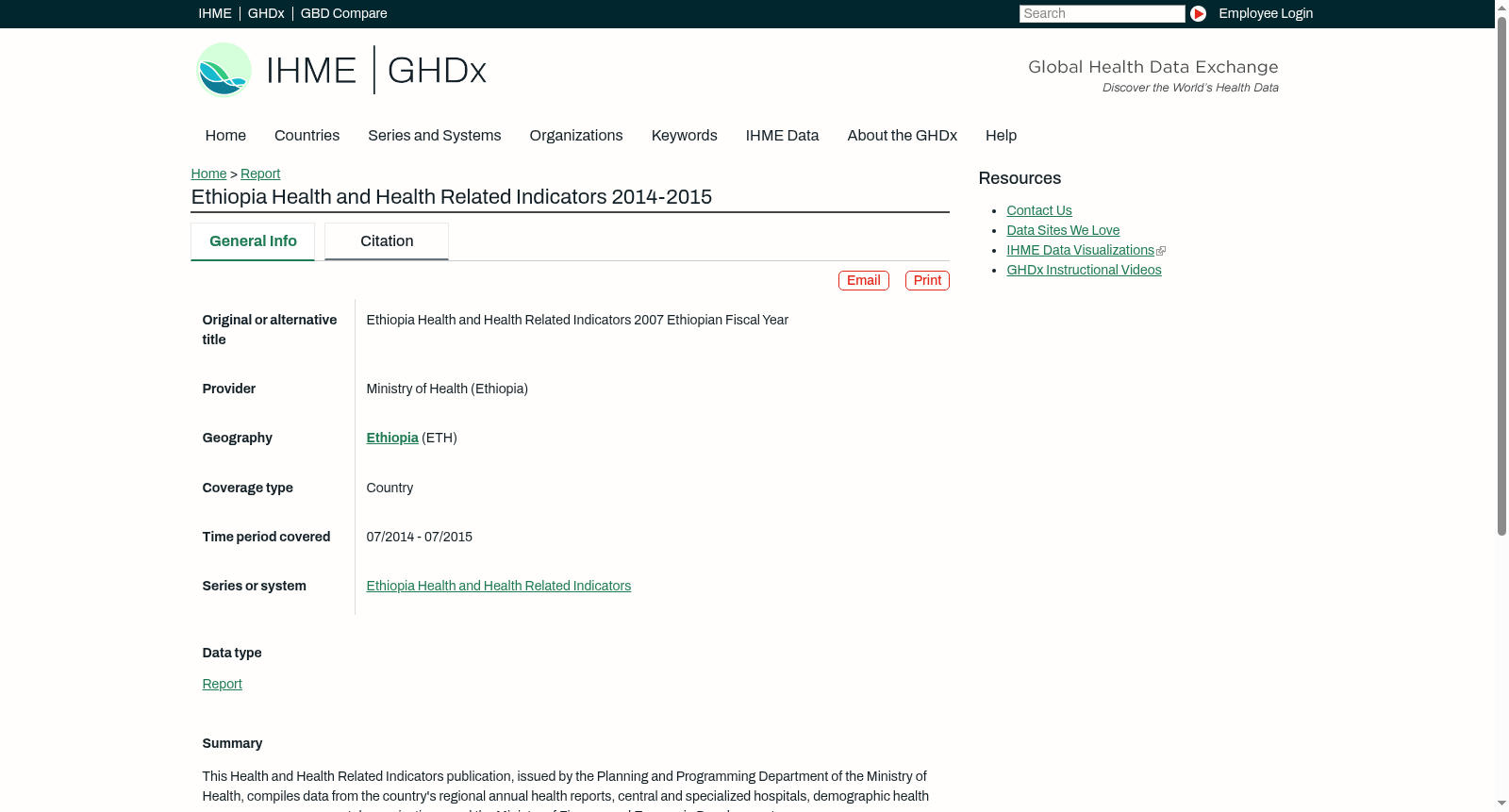Click the 'Time period covered' label
The width and height of the screenshot is (1509, 812).
coord(266,538)
